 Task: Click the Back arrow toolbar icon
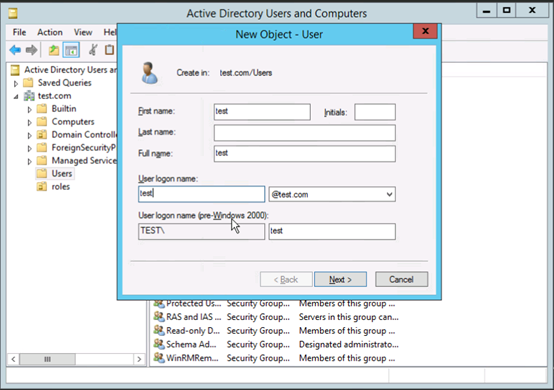click(15, 50)
